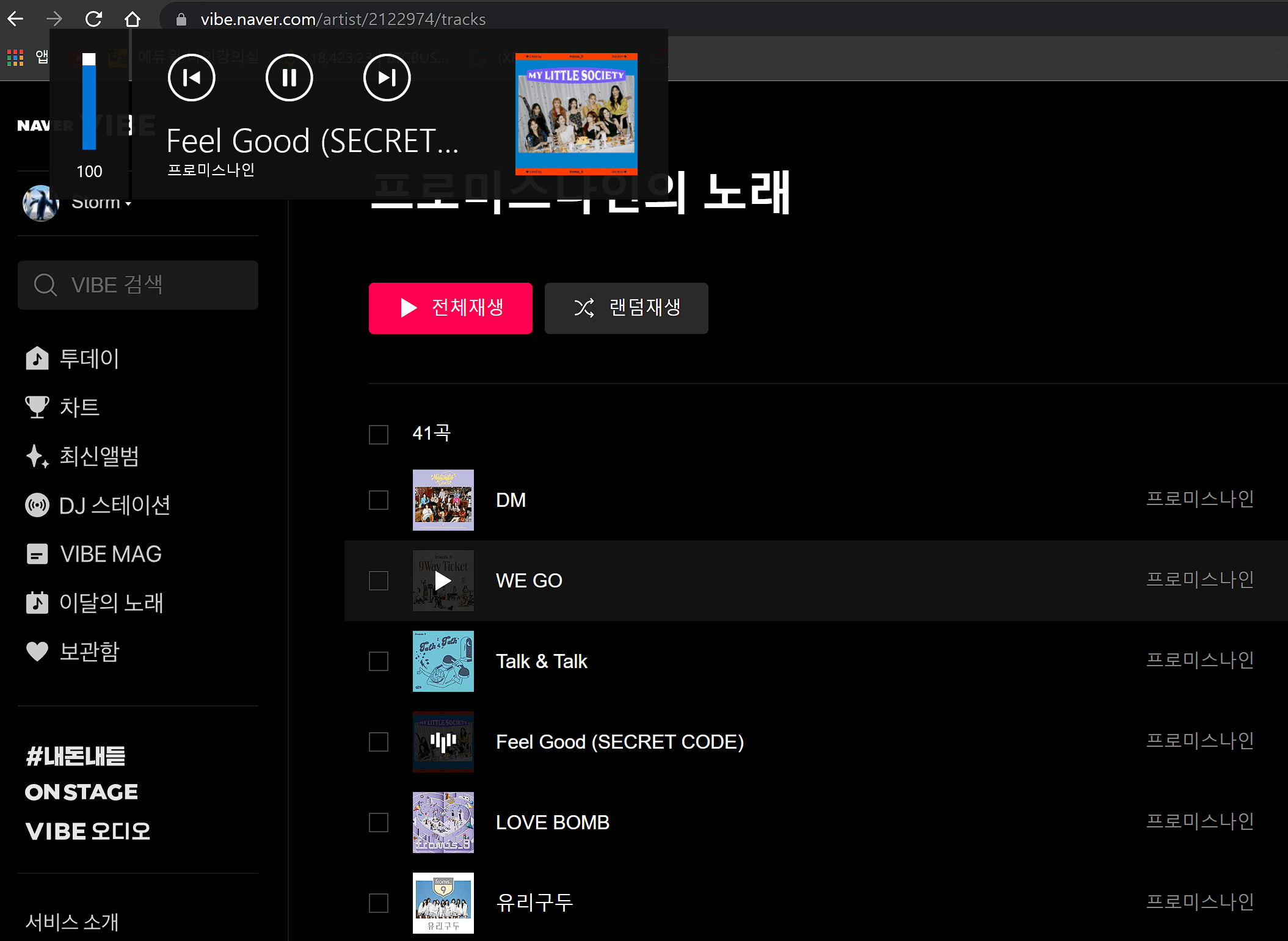This screenshot has height=941, width=1288.
Task: Go to browser home page icon
Action: pos(132,19)
